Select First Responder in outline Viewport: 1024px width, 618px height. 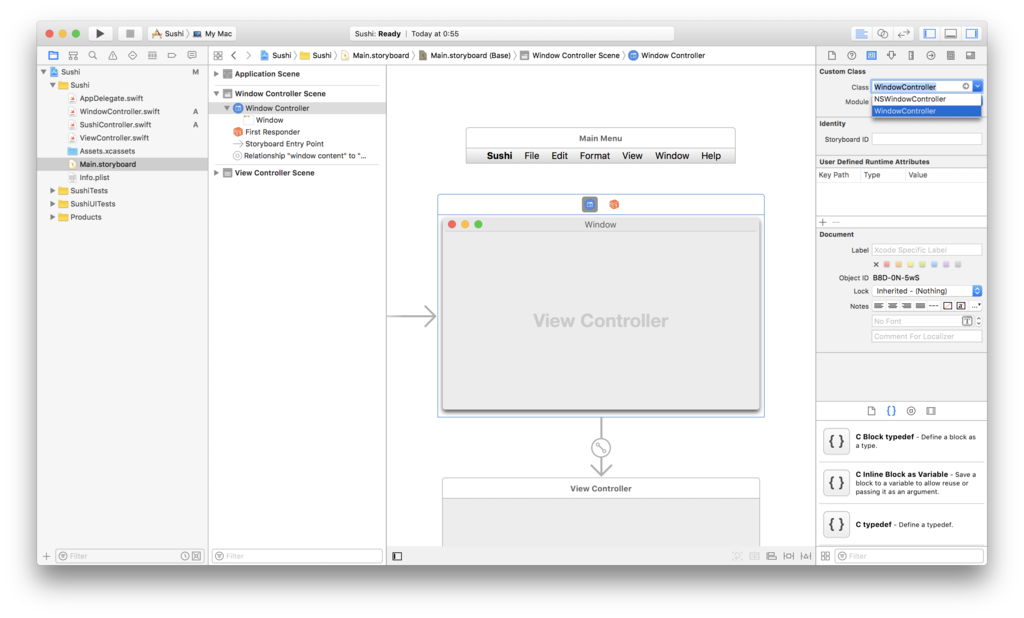tap(272, 132)
